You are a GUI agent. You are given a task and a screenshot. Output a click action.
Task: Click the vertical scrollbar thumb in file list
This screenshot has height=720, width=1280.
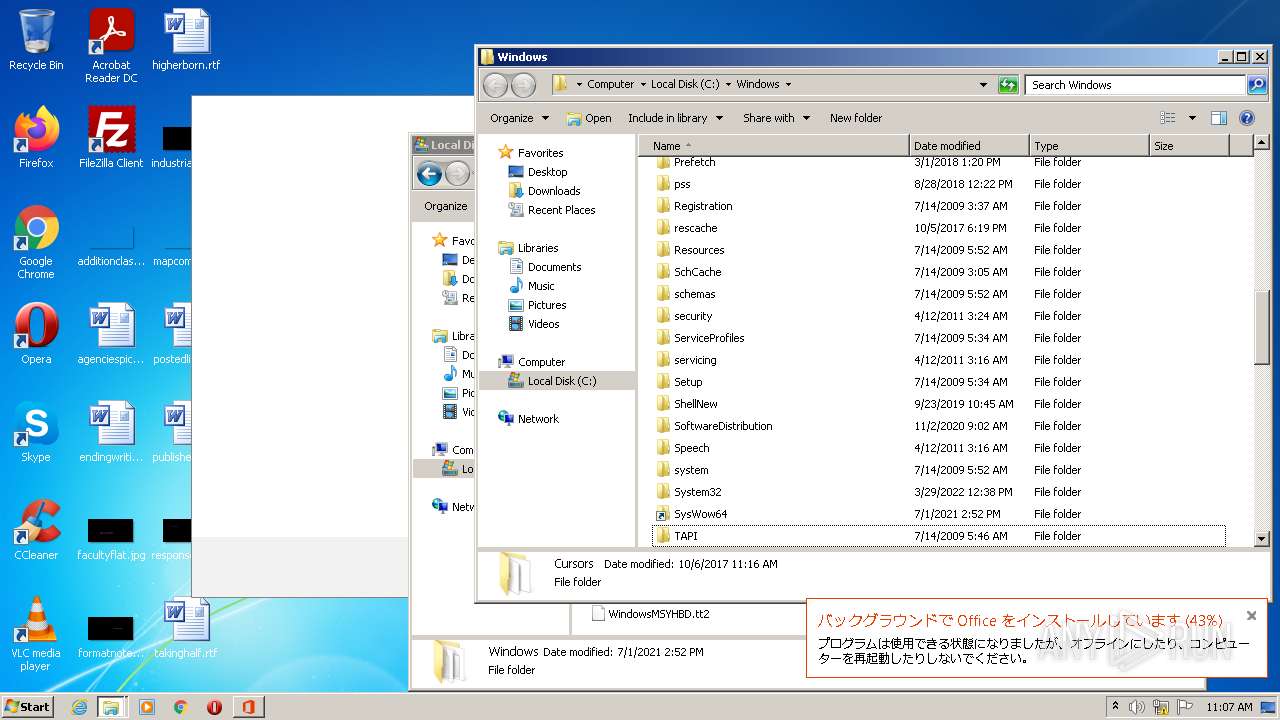(1261, 328)
